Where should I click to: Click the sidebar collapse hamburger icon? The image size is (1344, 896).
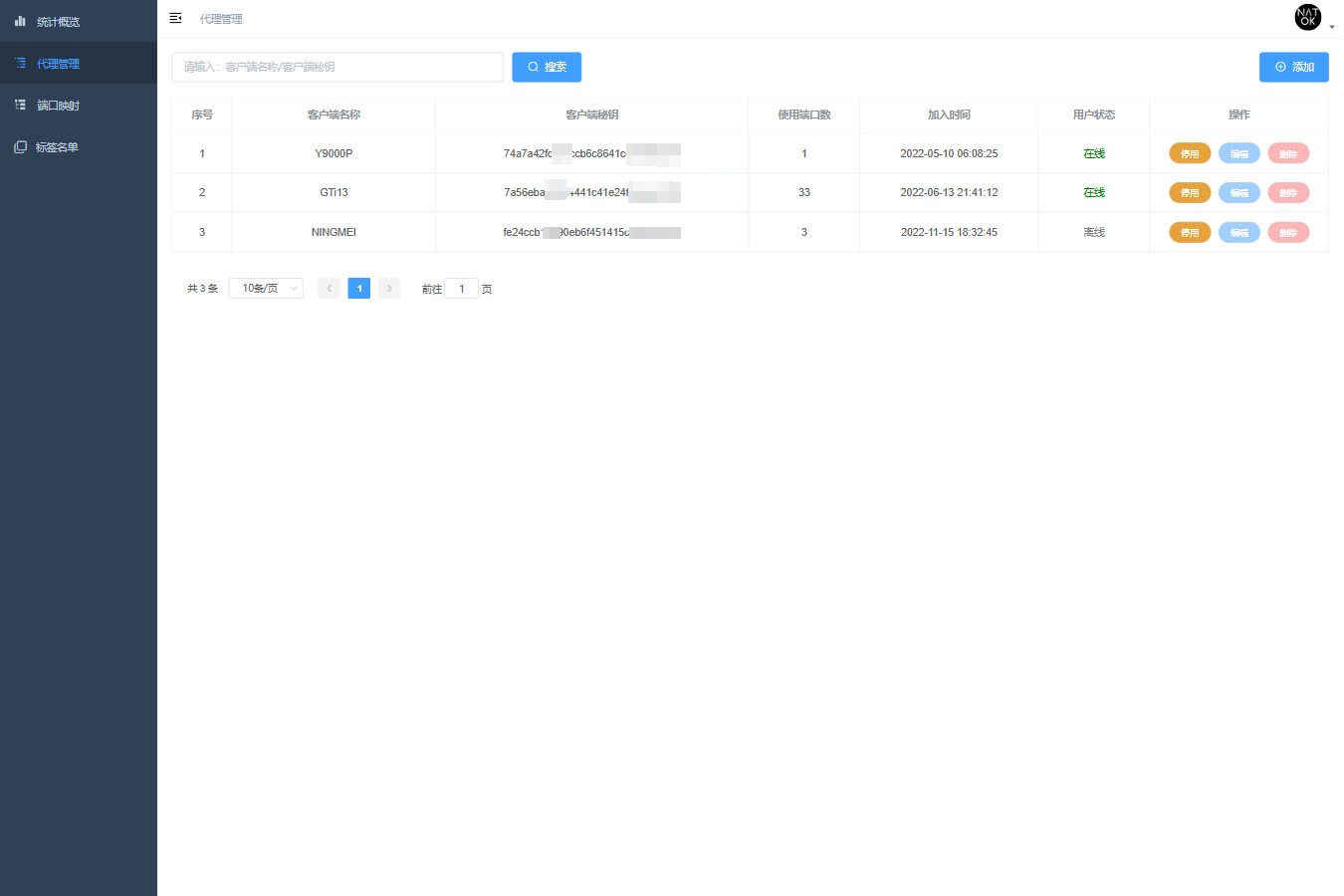175,18
